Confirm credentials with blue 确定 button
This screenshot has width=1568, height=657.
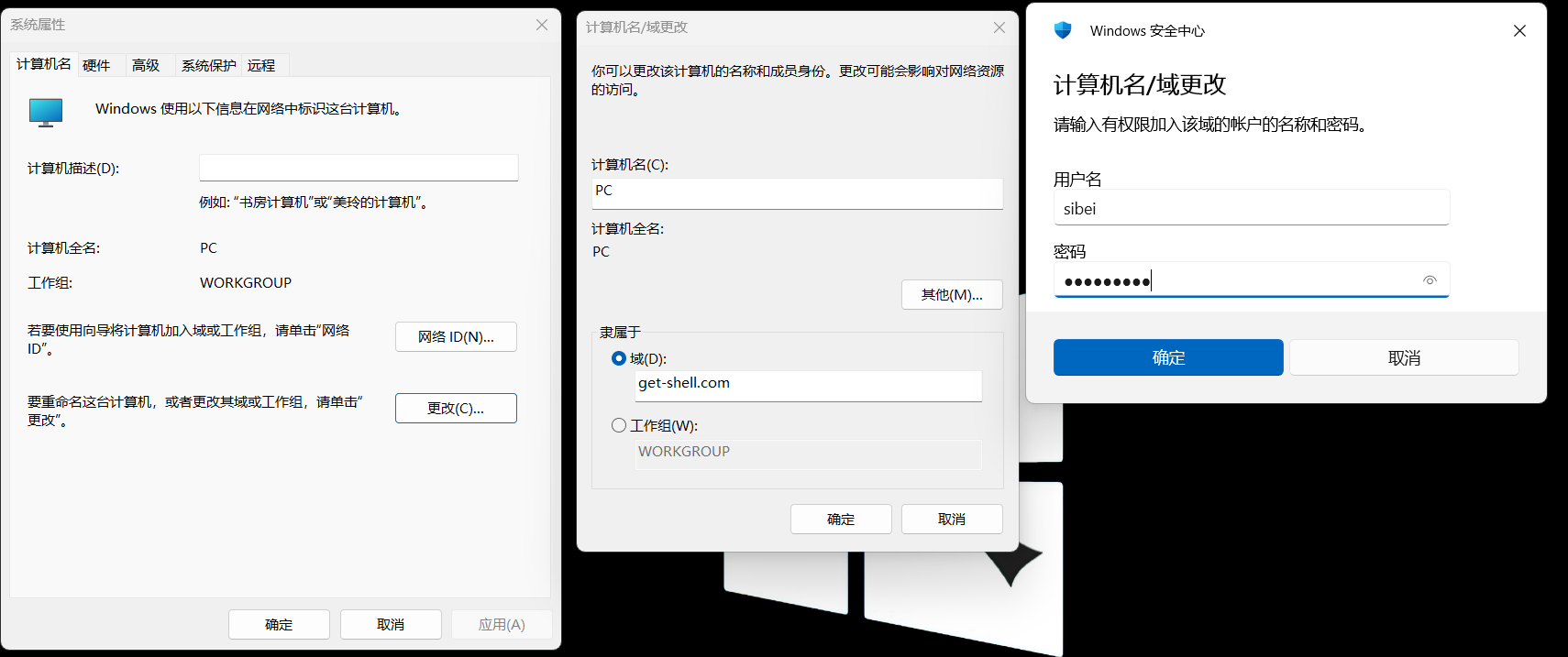[x=1168, y=357]
